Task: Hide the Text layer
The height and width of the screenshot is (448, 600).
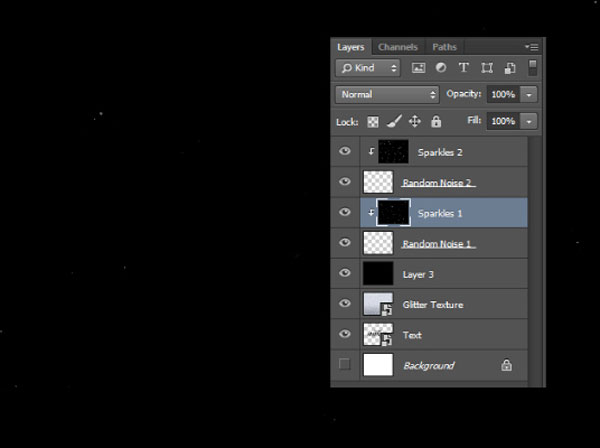Action: coord(345,334)
